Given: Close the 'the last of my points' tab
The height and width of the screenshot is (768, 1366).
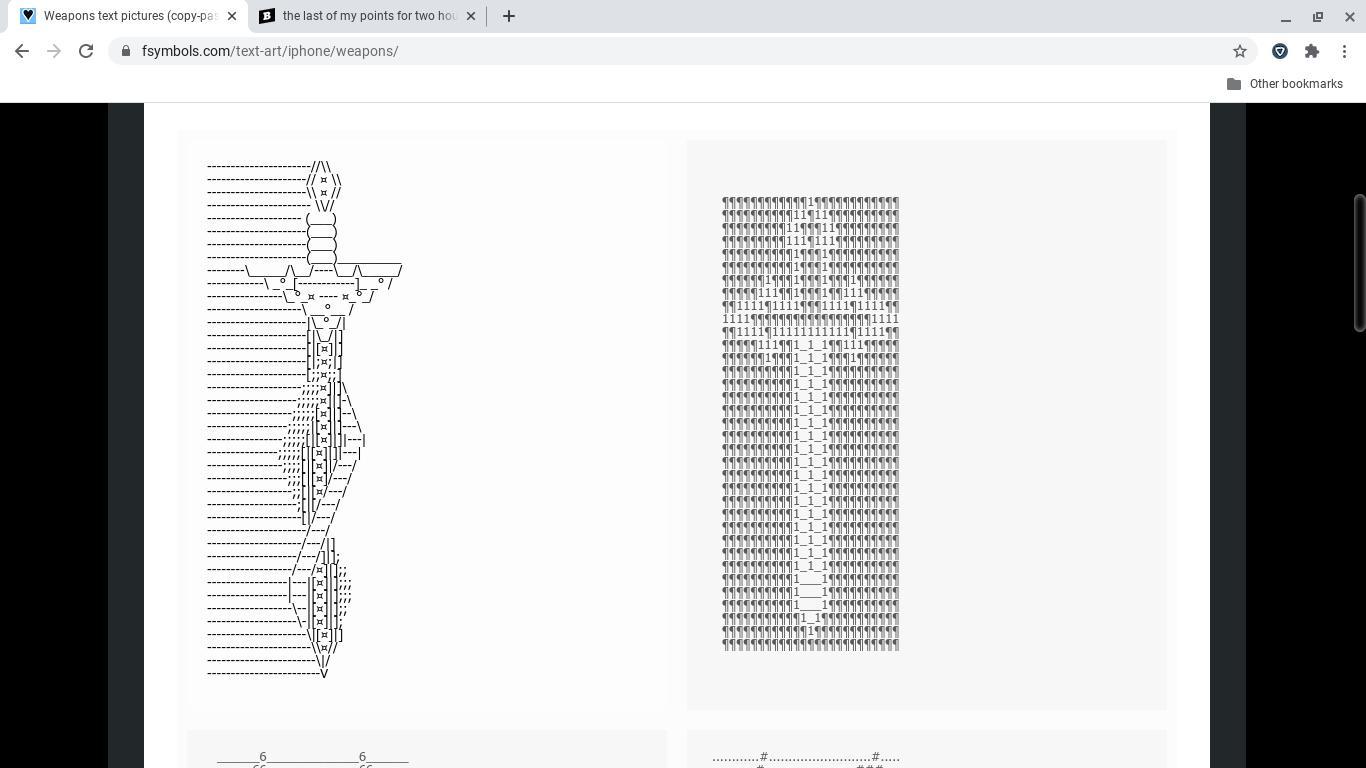Looking at the screenshot, I should click(x=471, y=16).
